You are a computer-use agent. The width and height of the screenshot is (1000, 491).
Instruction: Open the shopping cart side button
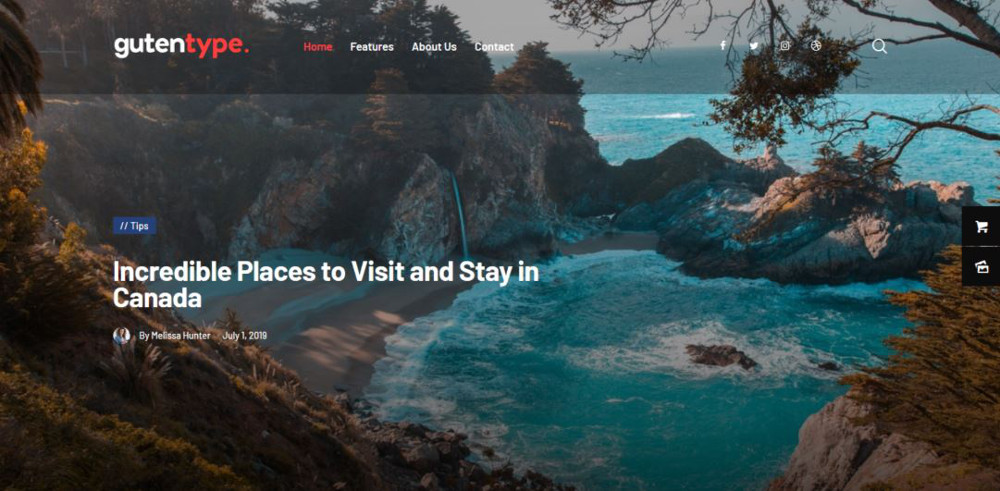tap(981, 226)
